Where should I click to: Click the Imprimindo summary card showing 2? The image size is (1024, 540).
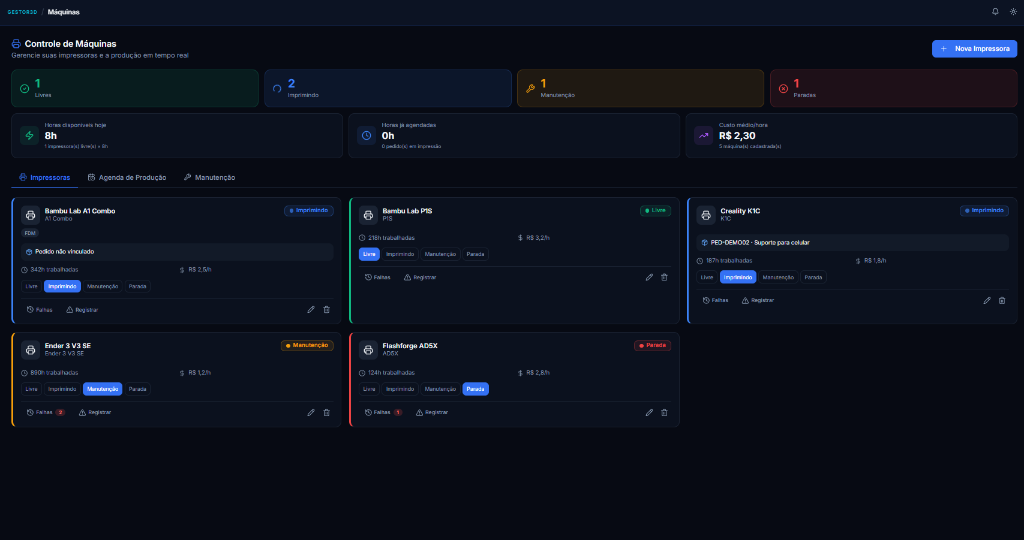[x=388, y=88]
